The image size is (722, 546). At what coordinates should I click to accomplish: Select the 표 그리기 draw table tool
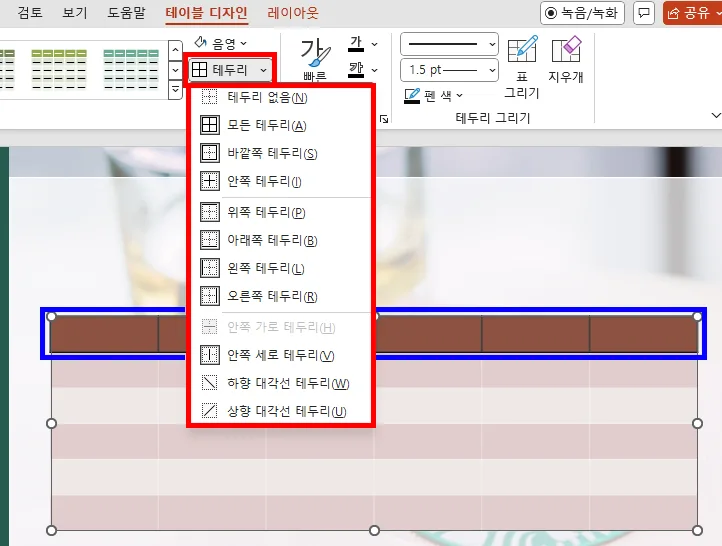click(x=522, y=67)
